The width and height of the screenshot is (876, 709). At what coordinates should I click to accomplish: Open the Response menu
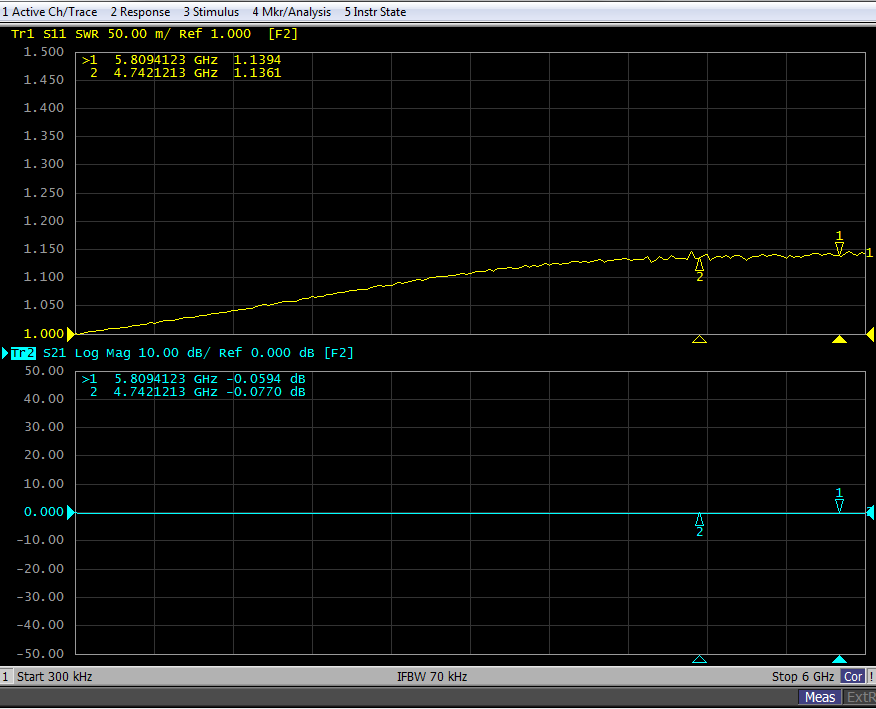[140, 12]
